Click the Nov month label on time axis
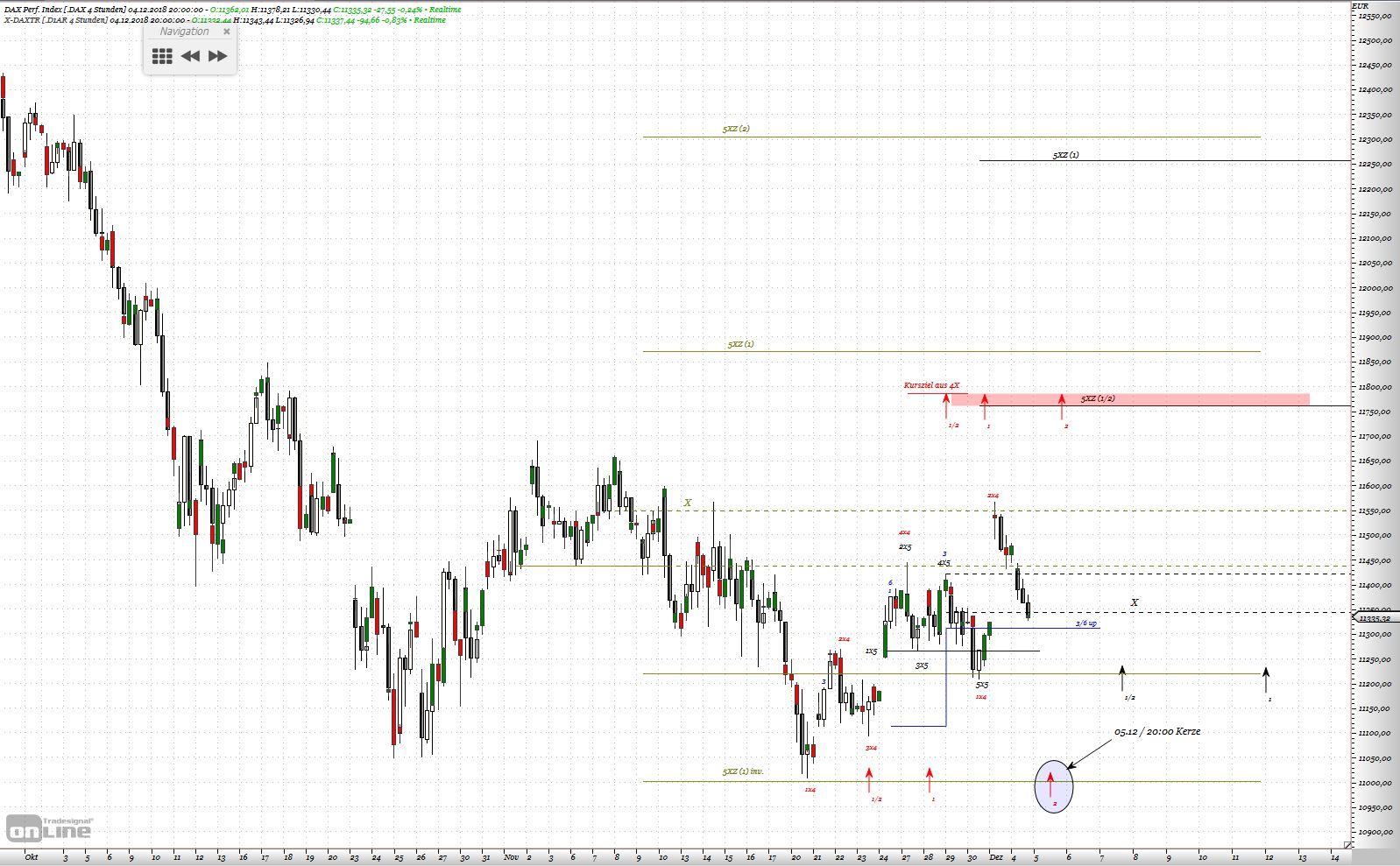 [512, 857]
